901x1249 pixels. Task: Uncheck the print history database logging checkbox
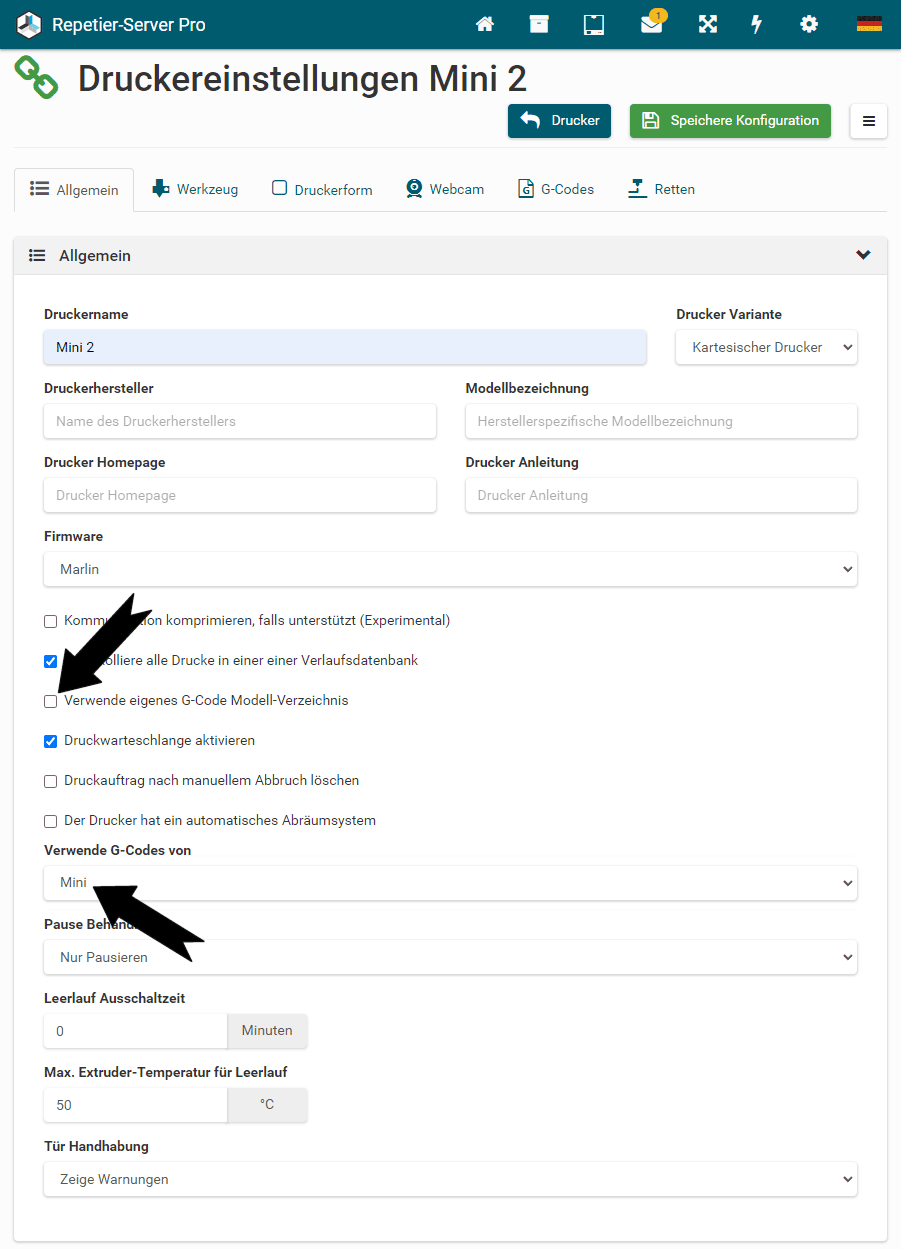pos(51,661)
